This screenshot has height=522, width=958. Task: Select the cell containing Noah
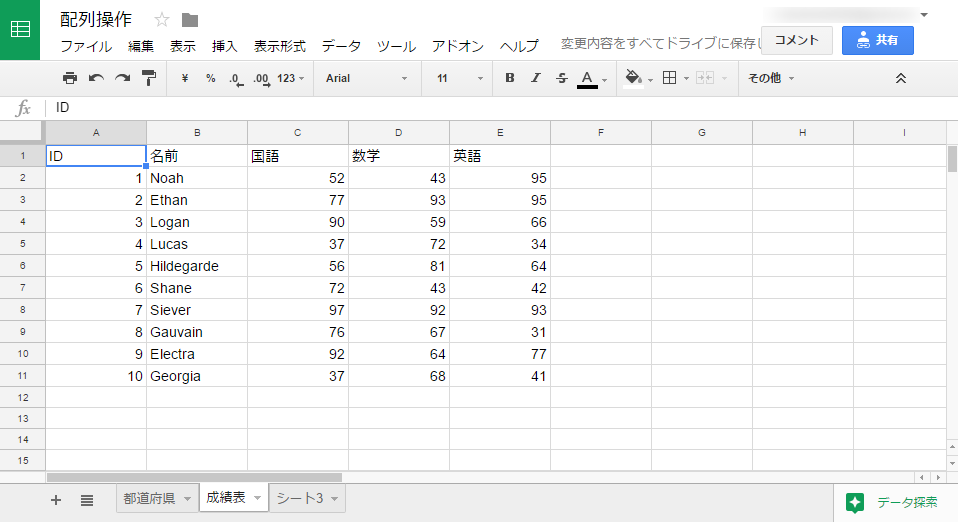point(197,178)
